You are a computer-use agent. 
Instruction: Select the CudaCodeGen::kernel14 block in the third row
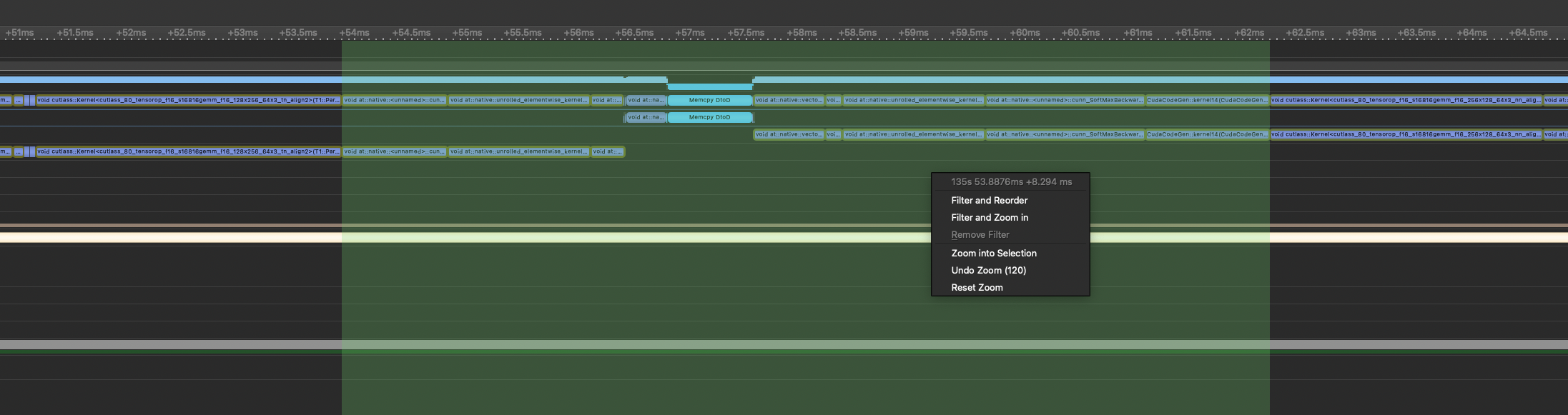[1207, 134]
